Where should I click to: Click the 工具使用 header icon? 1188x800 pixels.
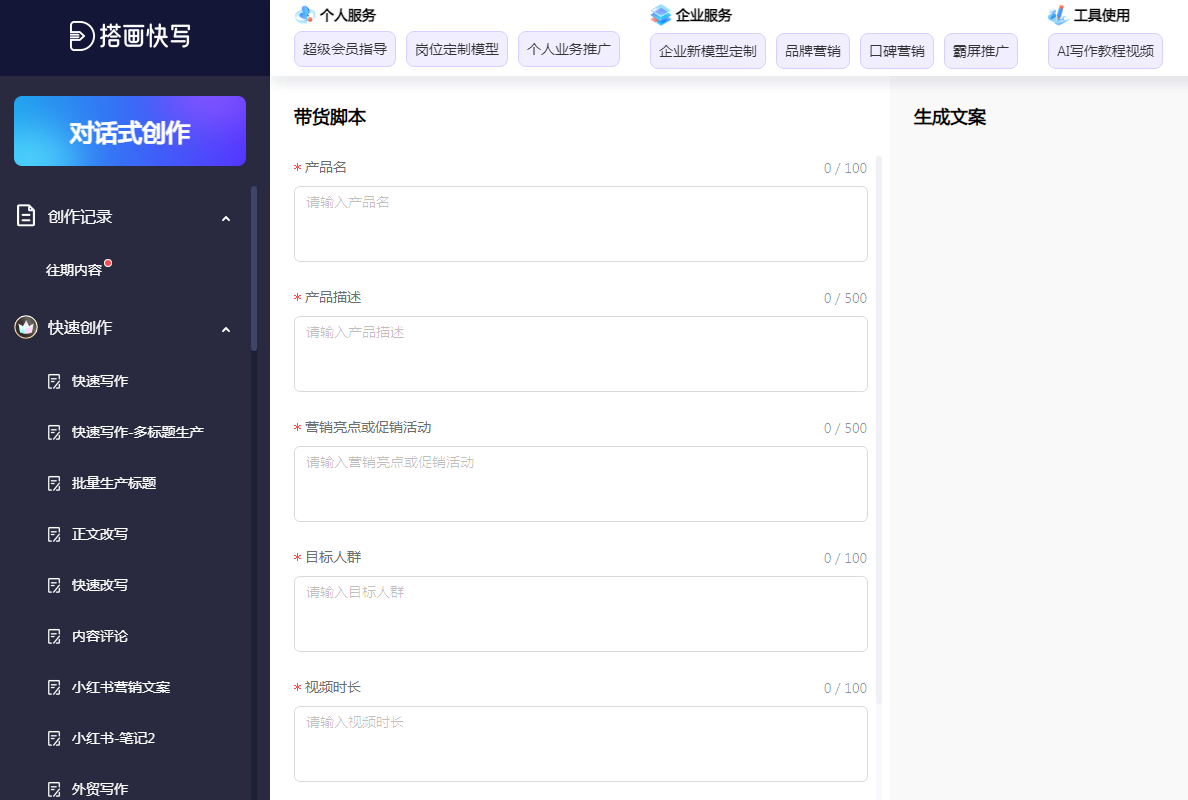point(1057,15)
